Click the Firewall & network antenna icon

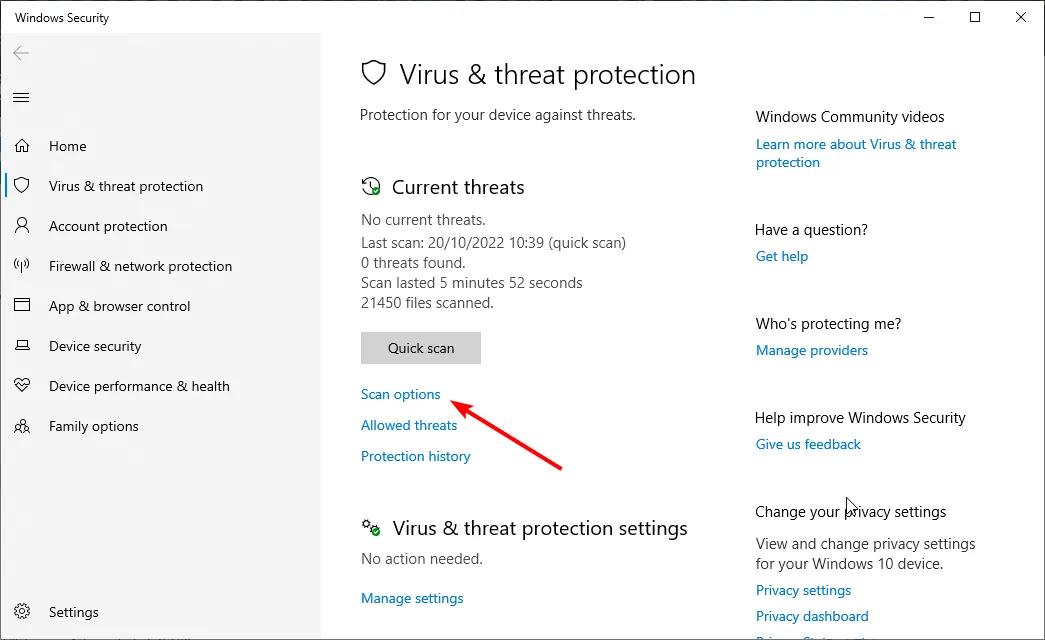[22, 265]
